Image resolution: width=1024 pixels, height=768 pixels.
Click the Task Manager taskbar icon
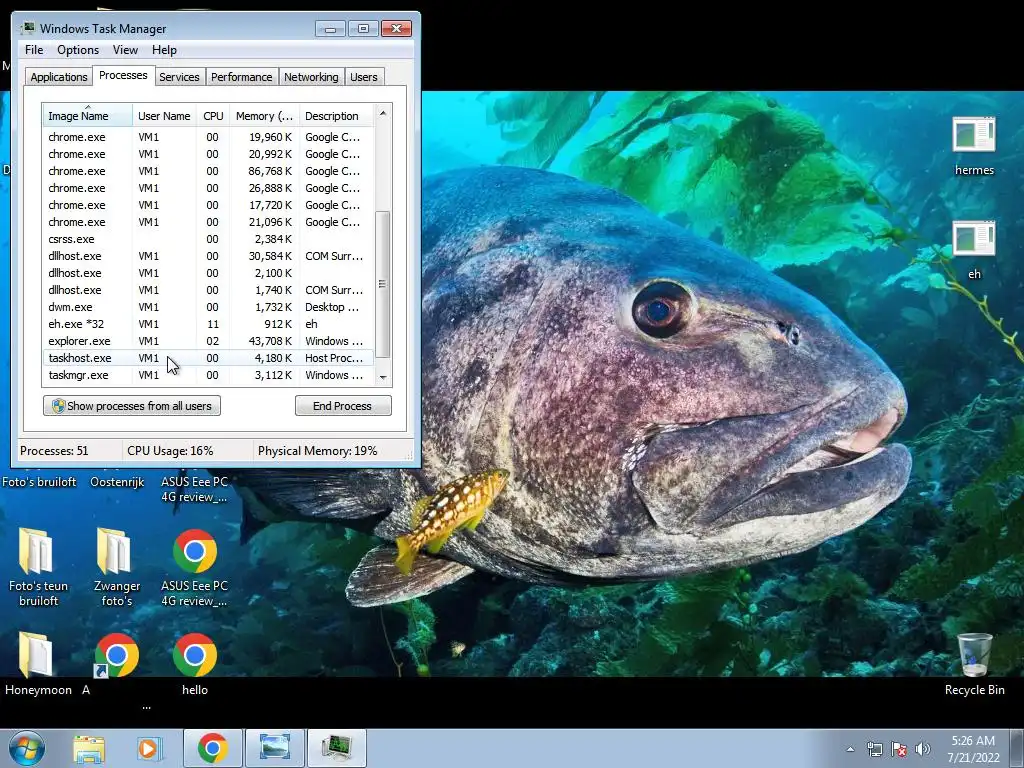337,748
